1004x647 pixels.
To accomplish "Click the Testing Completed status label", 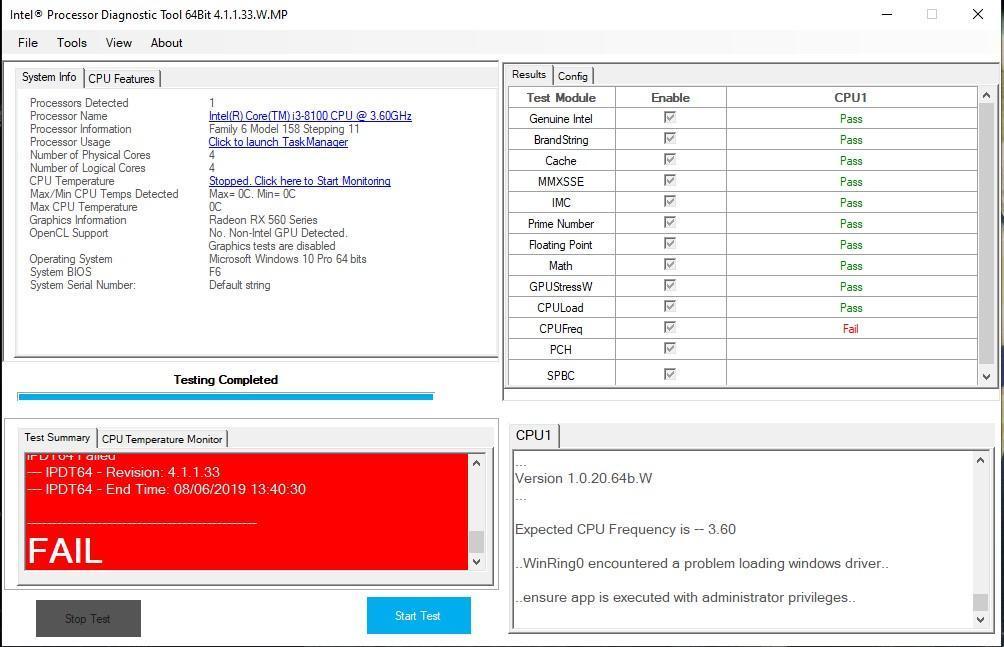I will [x=226, y=380].
